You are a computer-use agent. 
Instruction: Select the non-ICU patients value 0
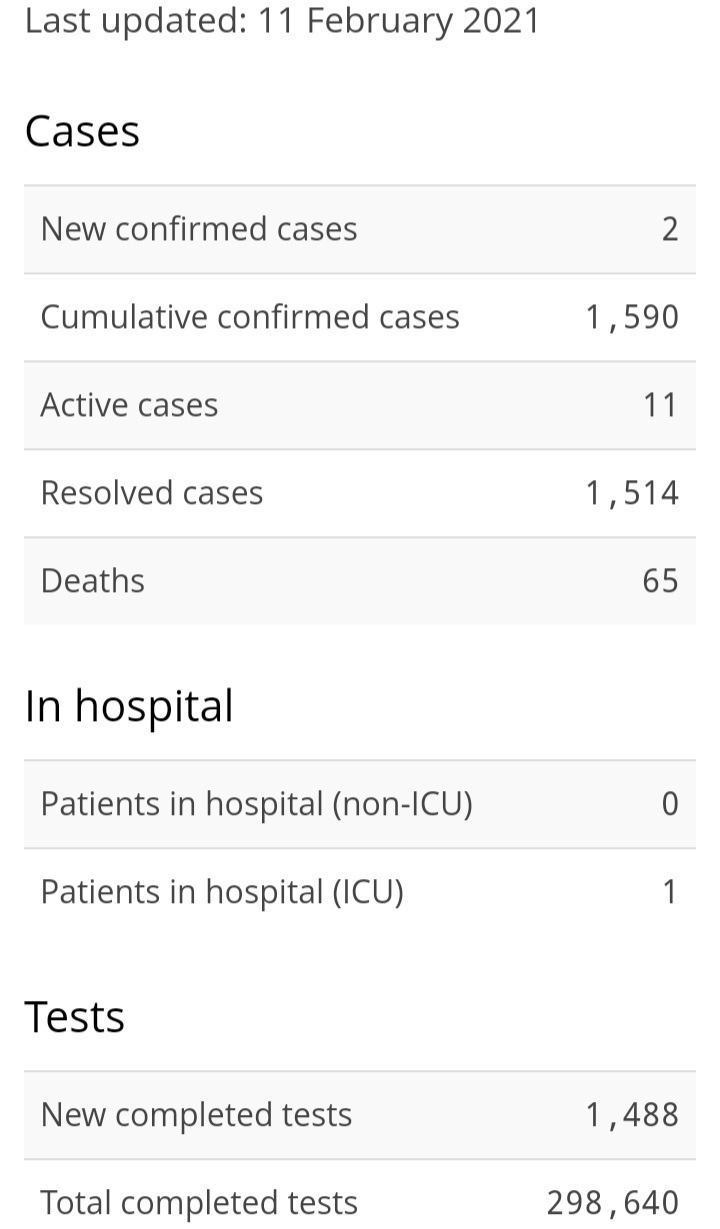(x=670, y=804)
